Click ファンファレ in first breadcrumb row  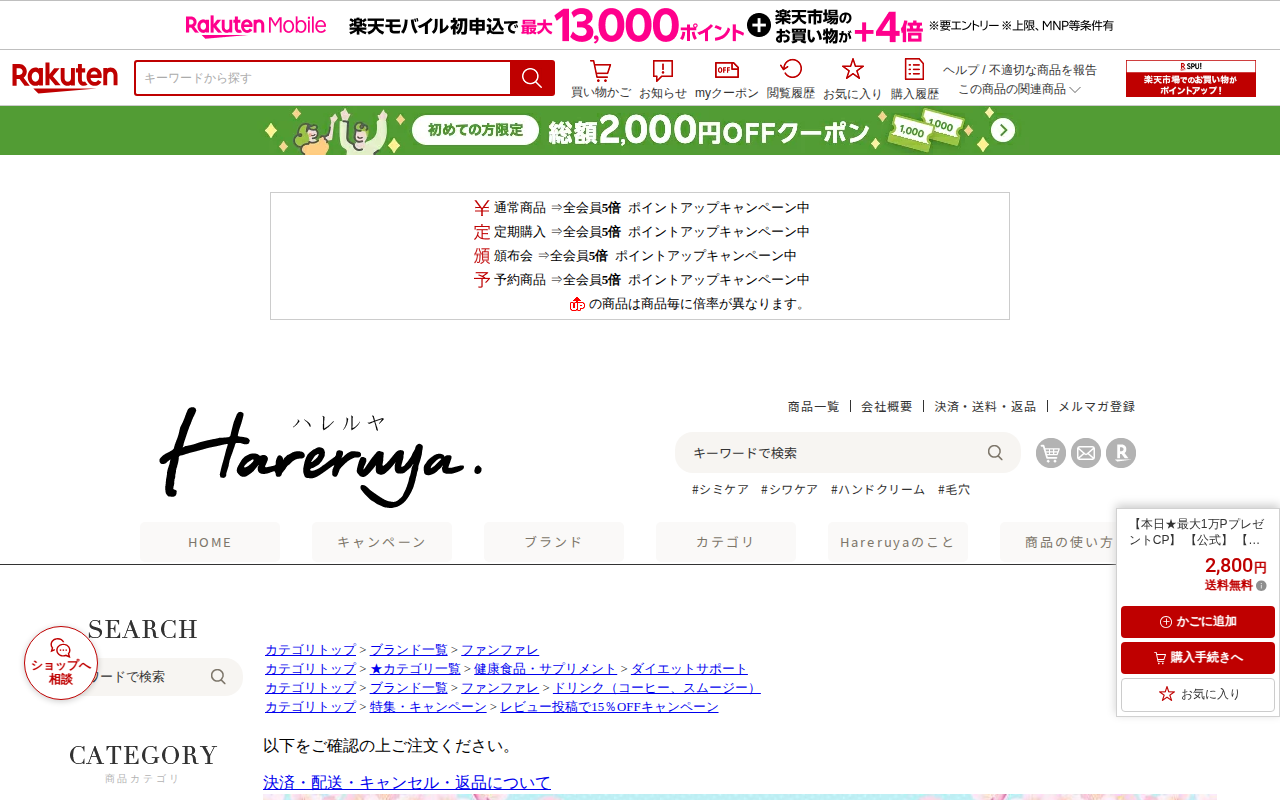pos(500,650)
